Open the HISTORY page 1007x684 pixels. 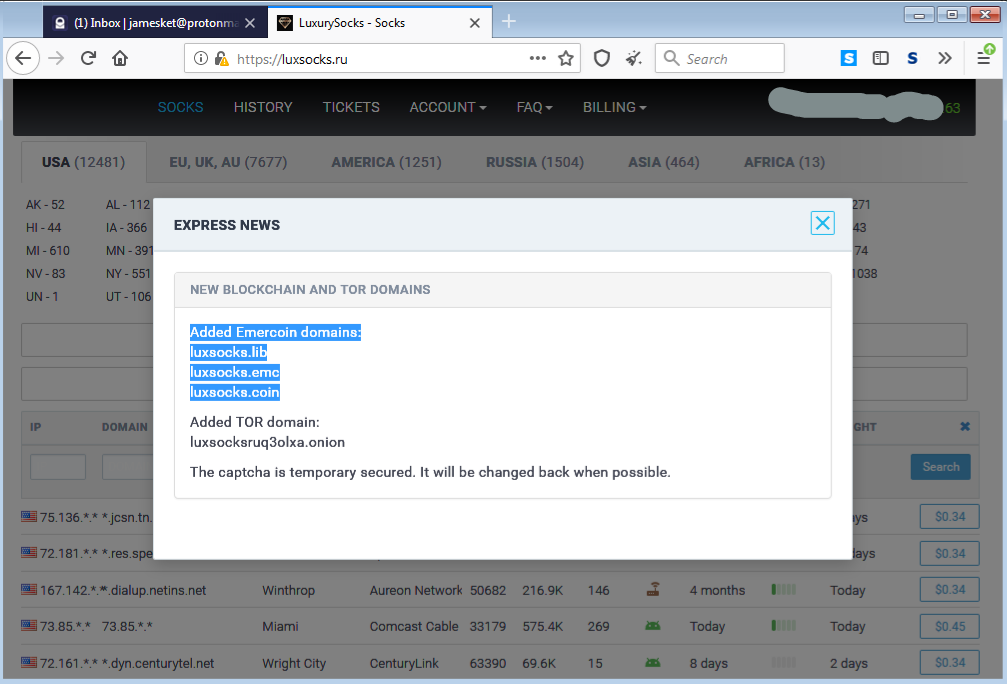coord(263,107)
